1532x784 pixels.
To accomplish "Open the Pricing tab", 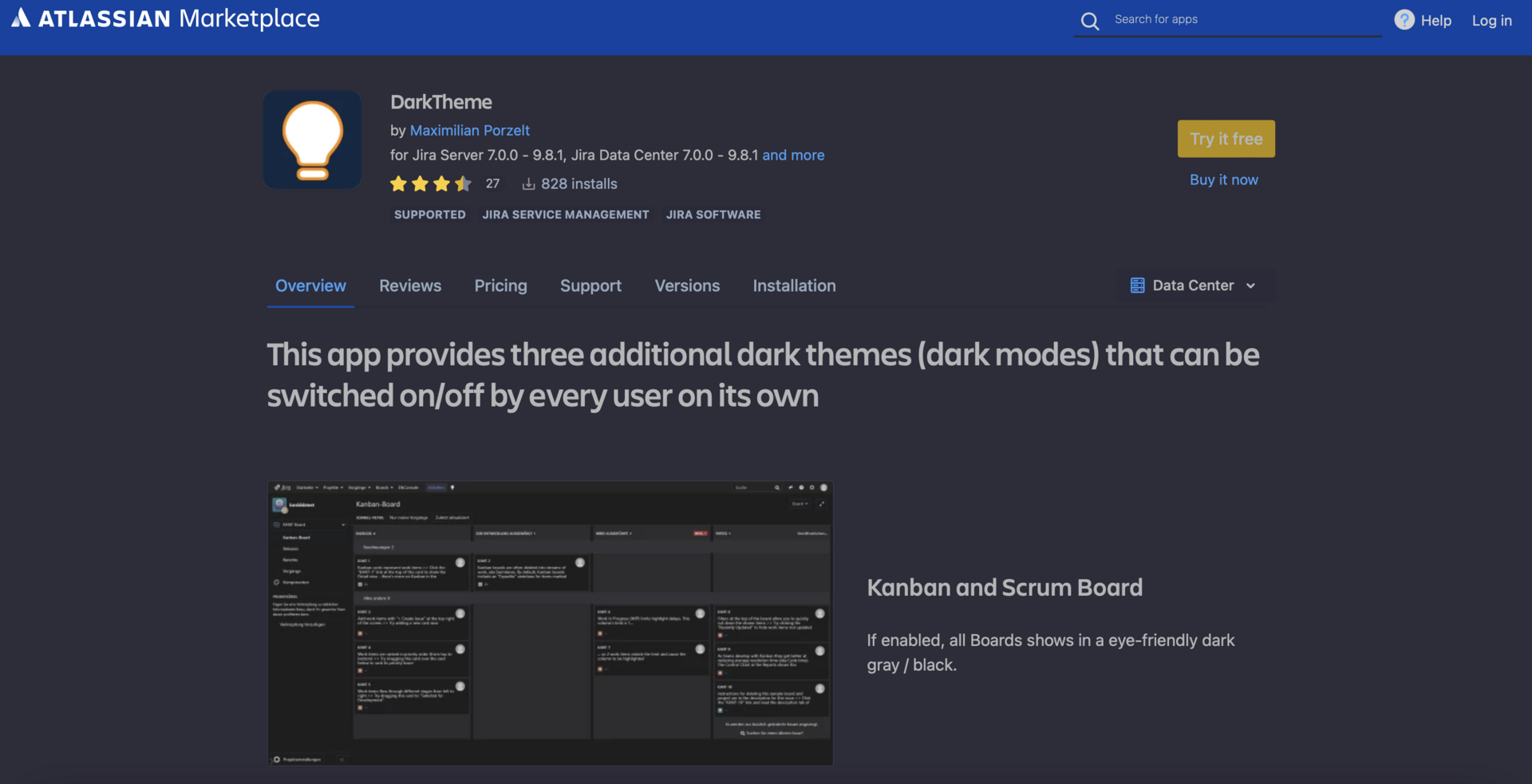I will coord(500,286).
